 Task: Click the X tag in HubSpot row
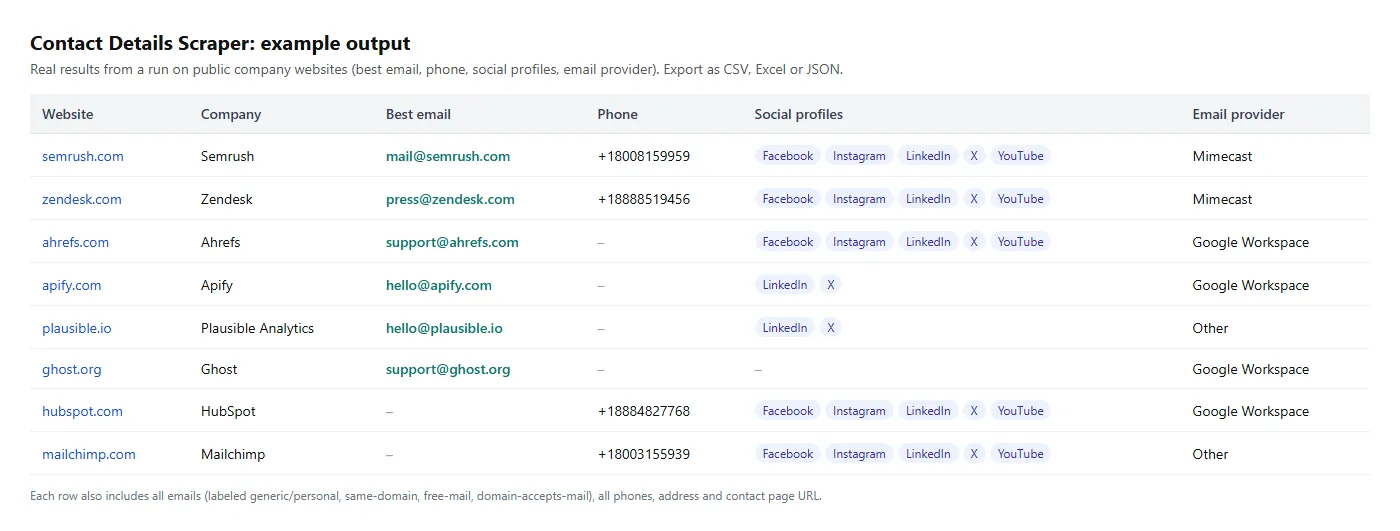click(974, 411)
